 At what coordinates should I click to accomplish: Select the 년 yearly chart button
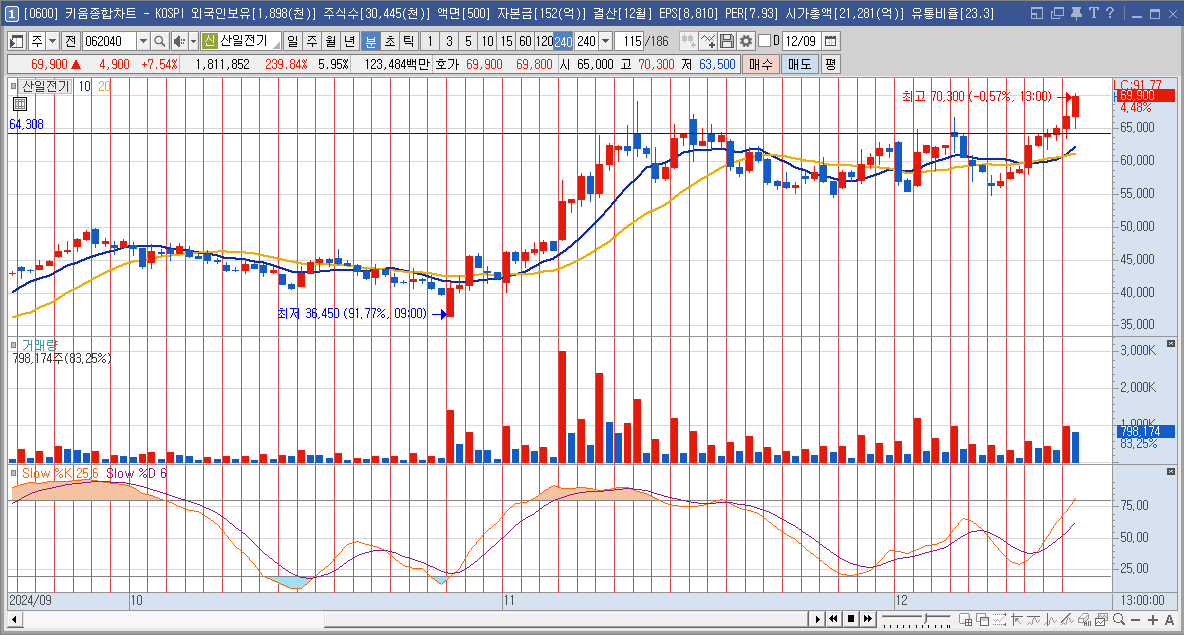(350, 42)
